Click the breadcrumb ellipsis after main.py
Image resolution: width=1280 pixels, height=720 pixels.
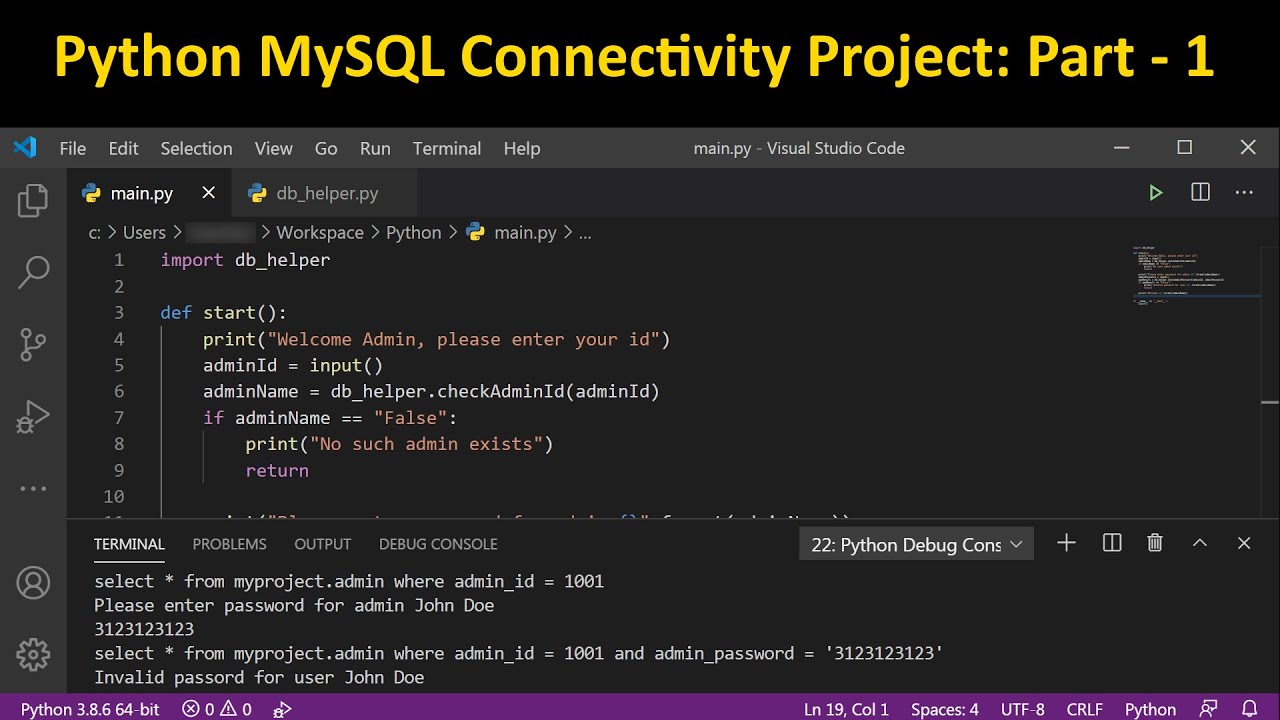pos(585,232)
